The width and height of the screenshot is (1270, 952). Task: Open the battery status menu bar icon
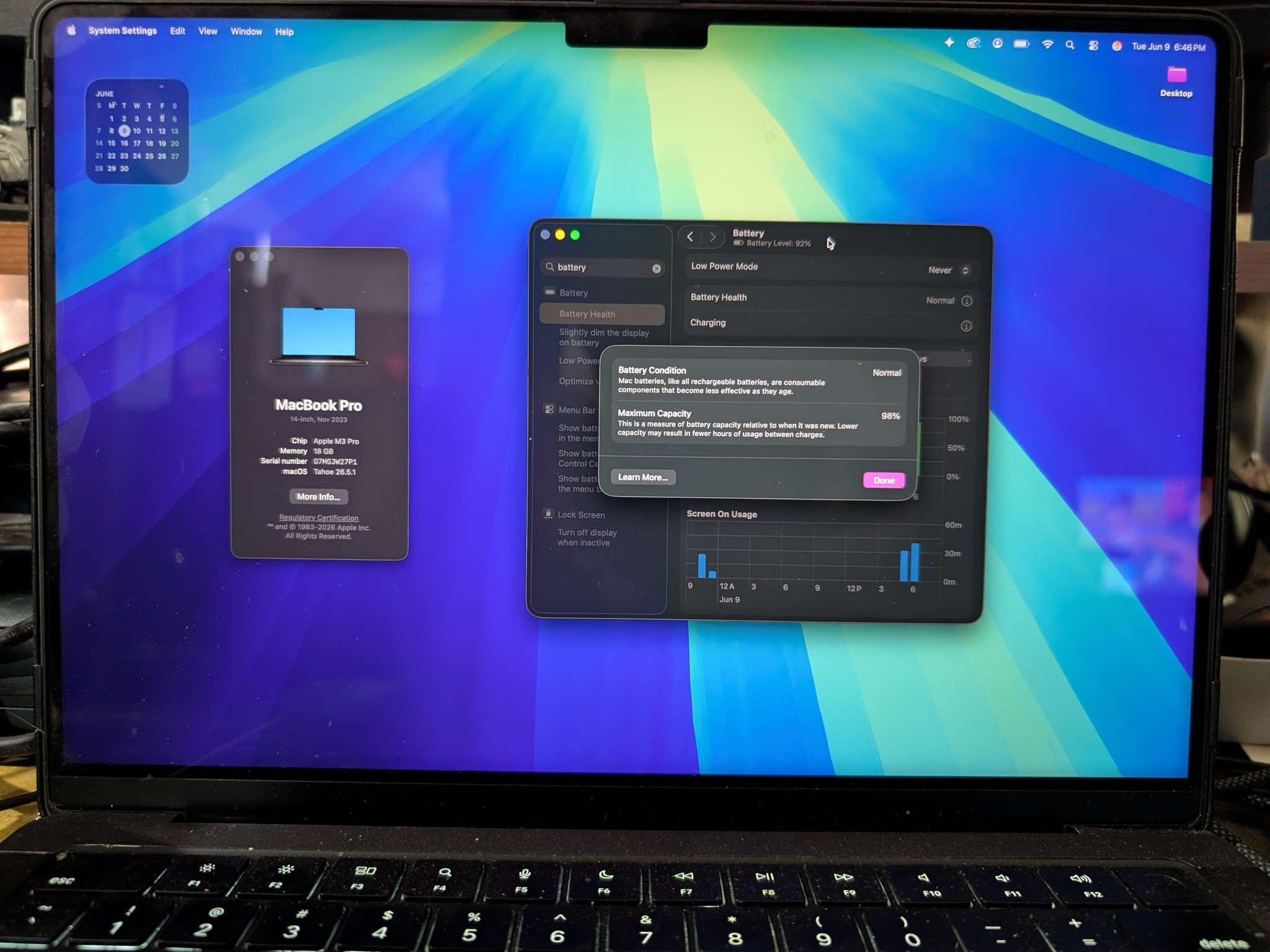[x=1021, y=44]
